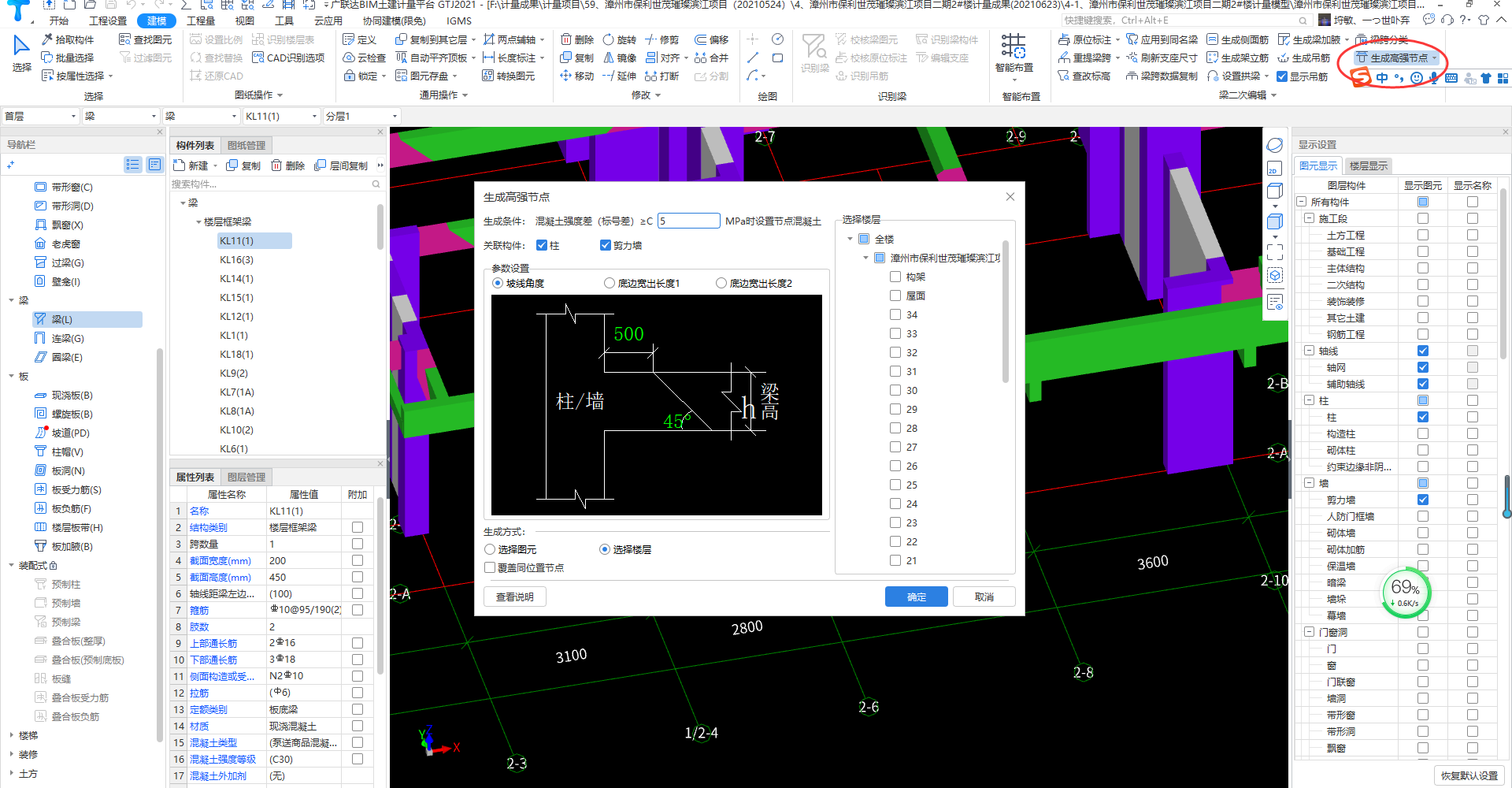
Task: Select the 长度标注 tool
Action: (513, 58)
